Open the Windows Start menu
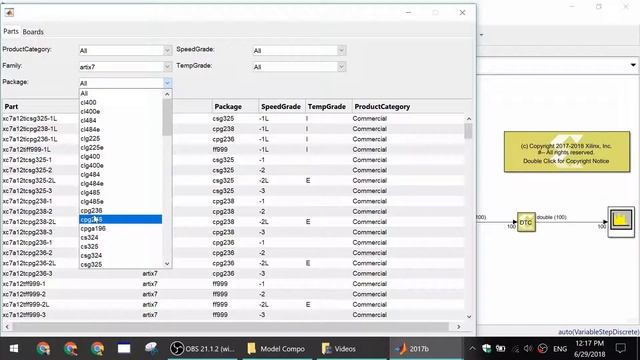This screenshot has width=640, height=360. point(14,349)
